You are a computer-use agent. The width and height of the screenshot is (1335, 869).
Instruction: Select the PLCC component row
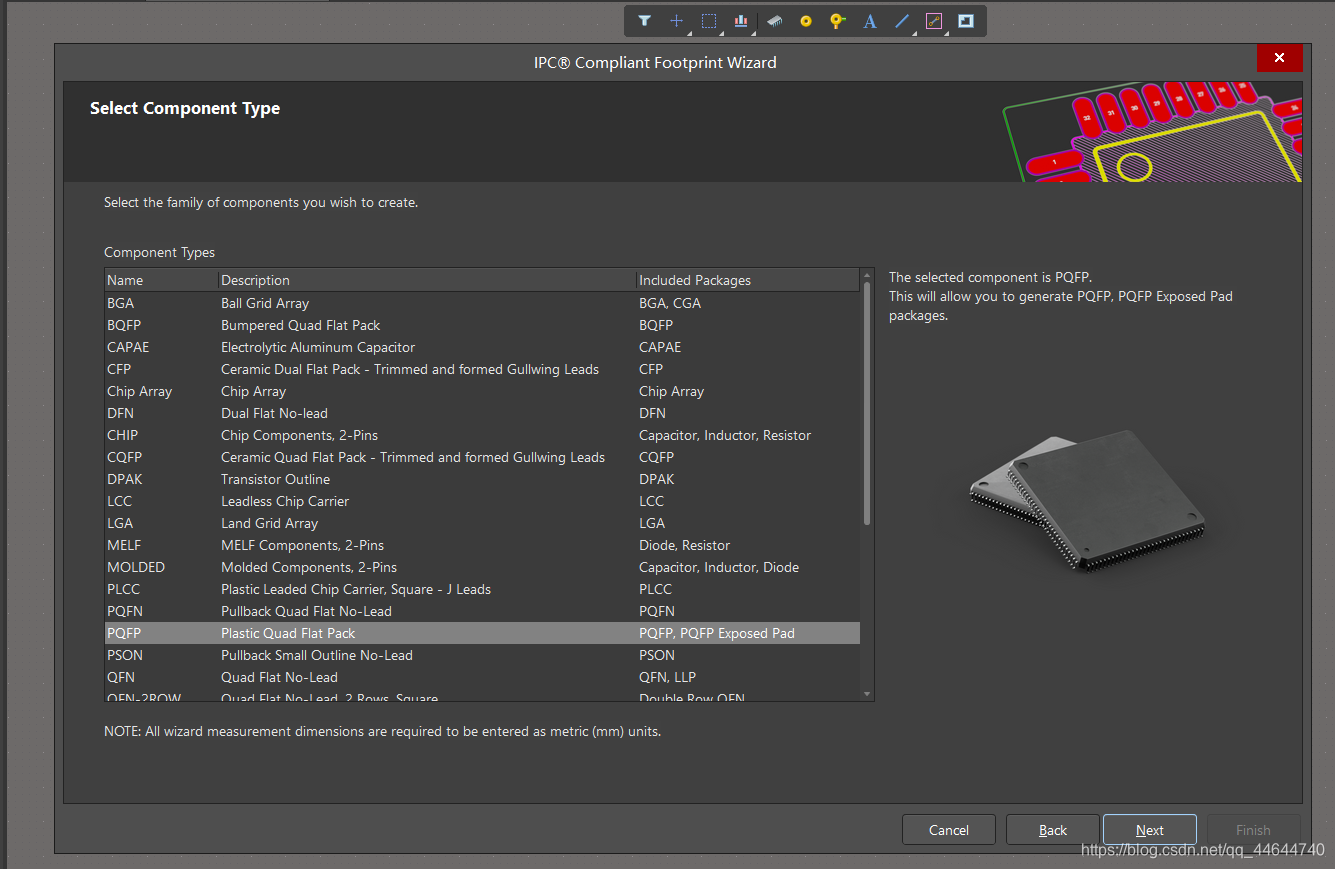(x=482, y=589)
